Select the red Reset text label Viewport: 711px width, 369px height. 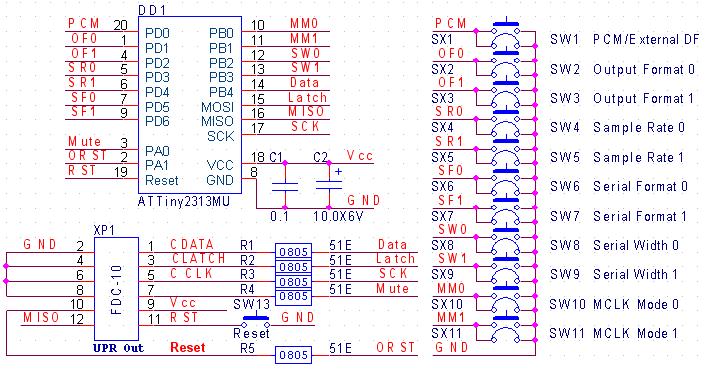[187, 348]
